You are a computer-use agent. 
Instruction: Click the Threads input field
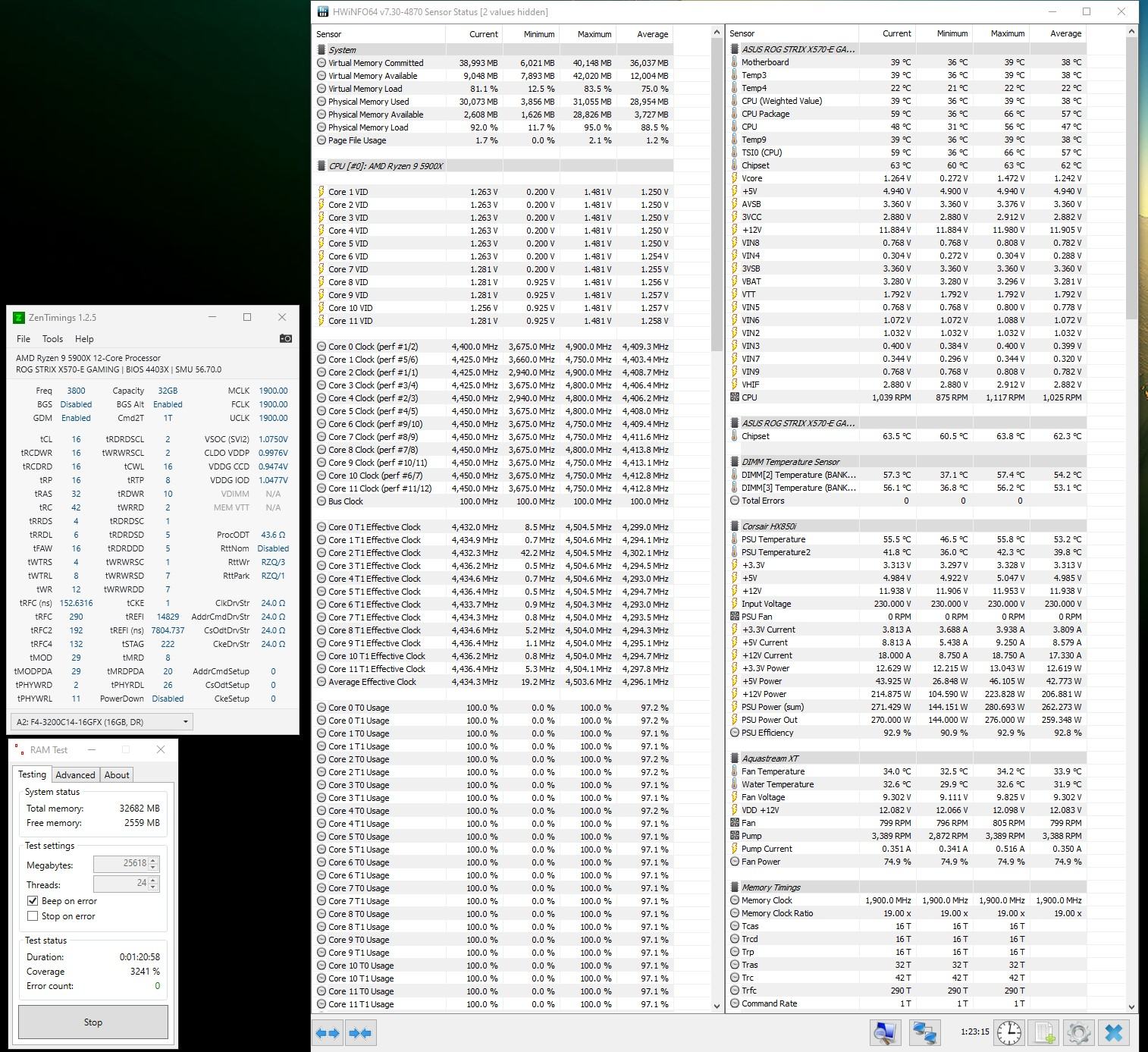tap(121, 883)
